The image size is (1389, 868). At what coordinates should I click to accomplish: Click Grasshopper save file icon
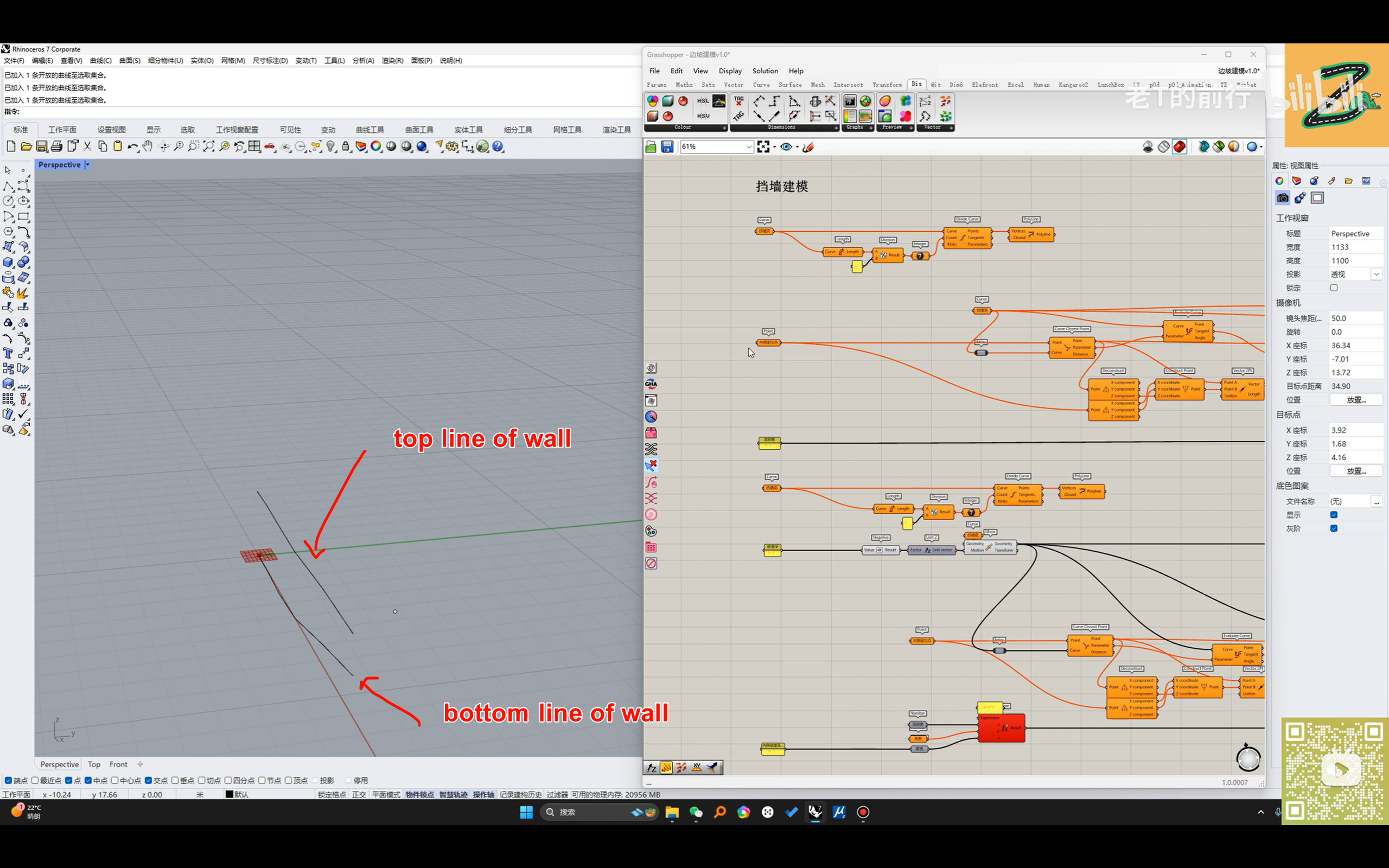coord(667,147)
